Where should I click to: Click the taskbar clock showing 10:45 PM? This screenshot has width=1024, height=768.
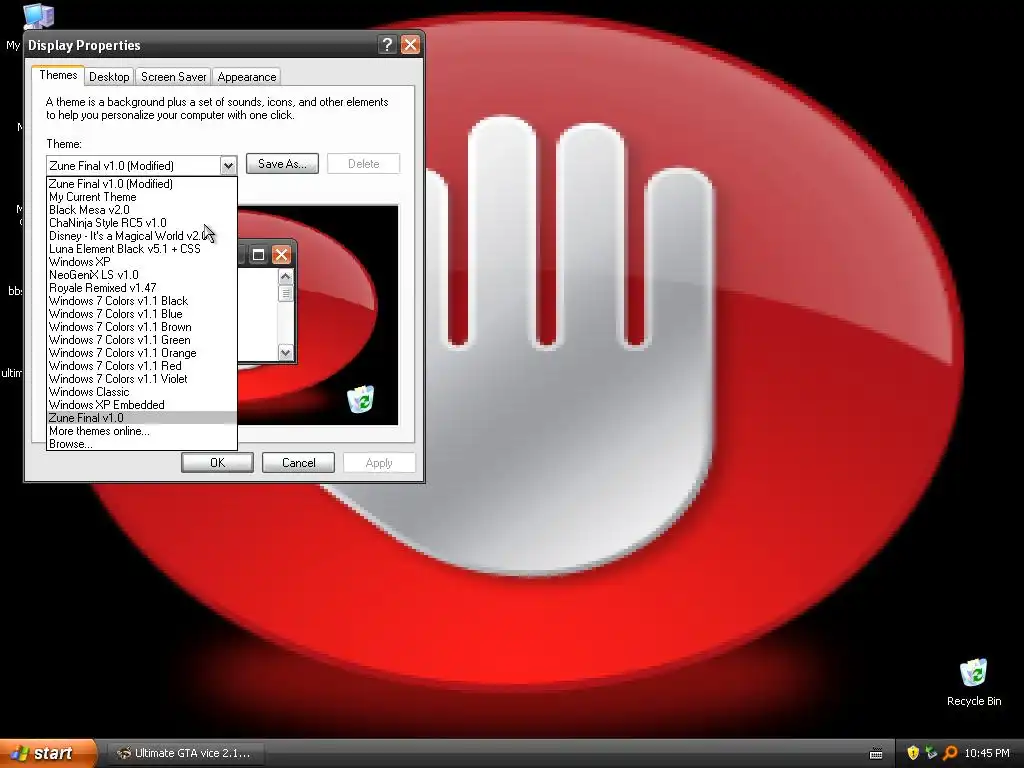[x=987, y=753]
